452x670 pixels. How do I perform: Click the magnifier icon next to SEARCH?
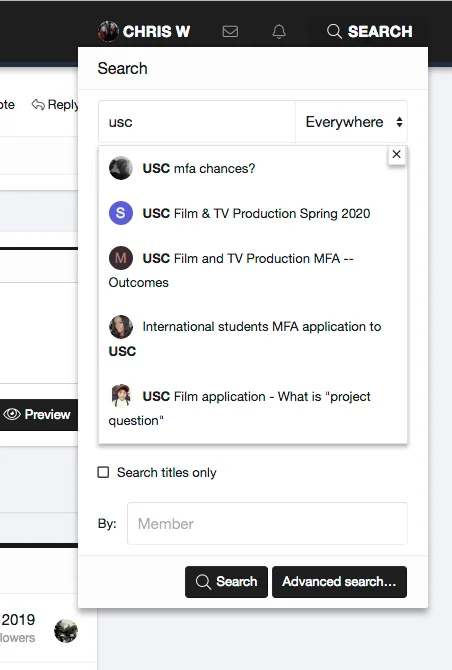click(x=334, y=31)
